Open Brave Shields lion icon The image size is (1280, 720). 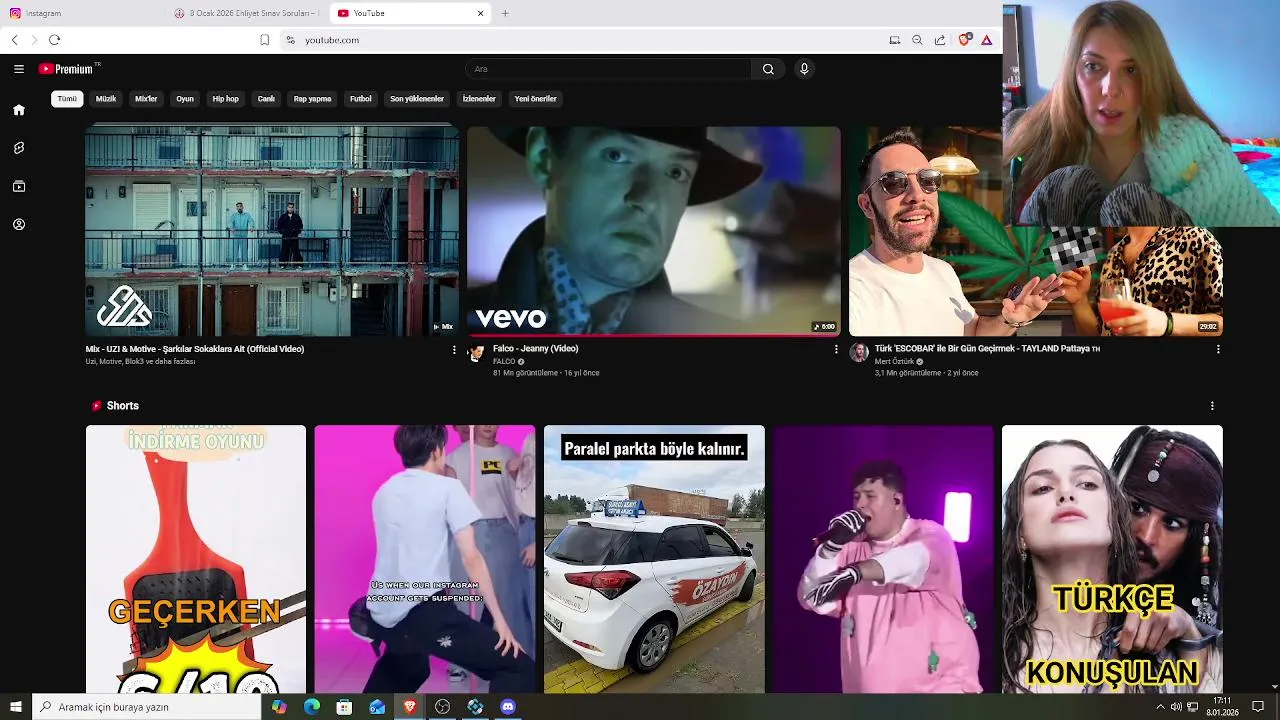coord(964,40)
